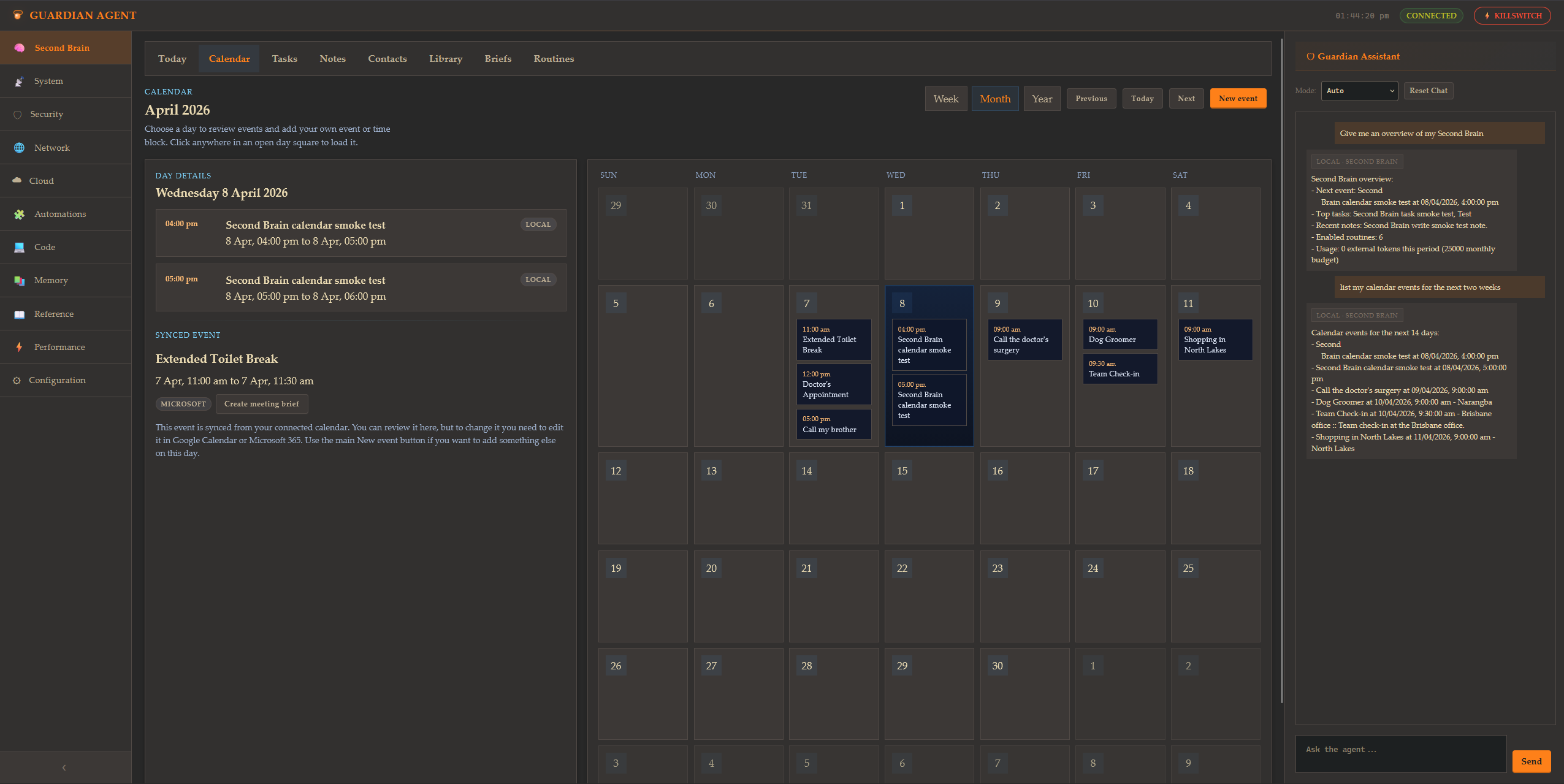
Task: Switch calendar to Week view
Action: point(946,99)
